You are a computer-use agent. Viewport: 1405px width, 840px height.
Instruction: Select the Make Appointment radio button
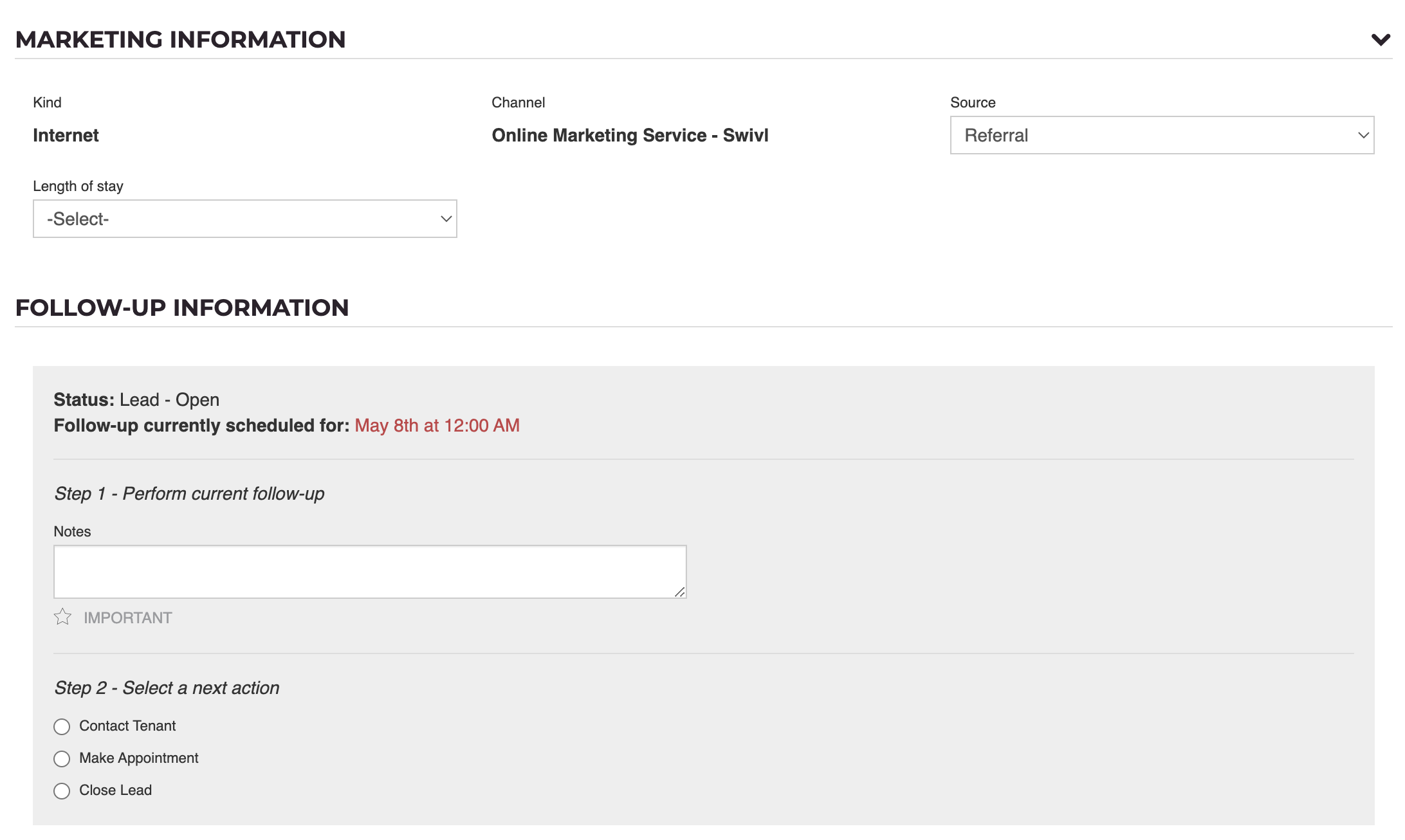point(62,759)
